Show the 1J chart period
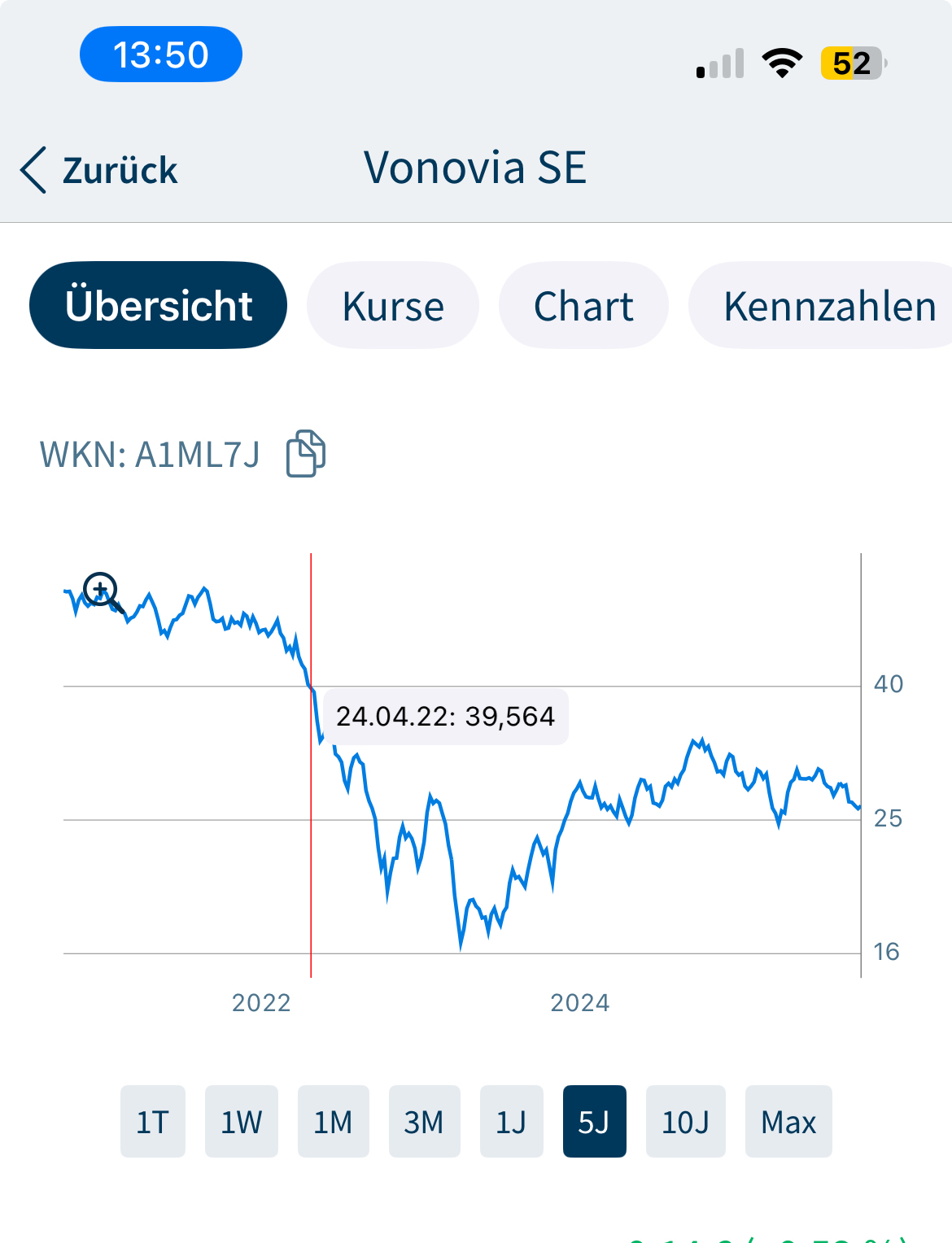This screenshot has width=952, height=1243. 511,1122
